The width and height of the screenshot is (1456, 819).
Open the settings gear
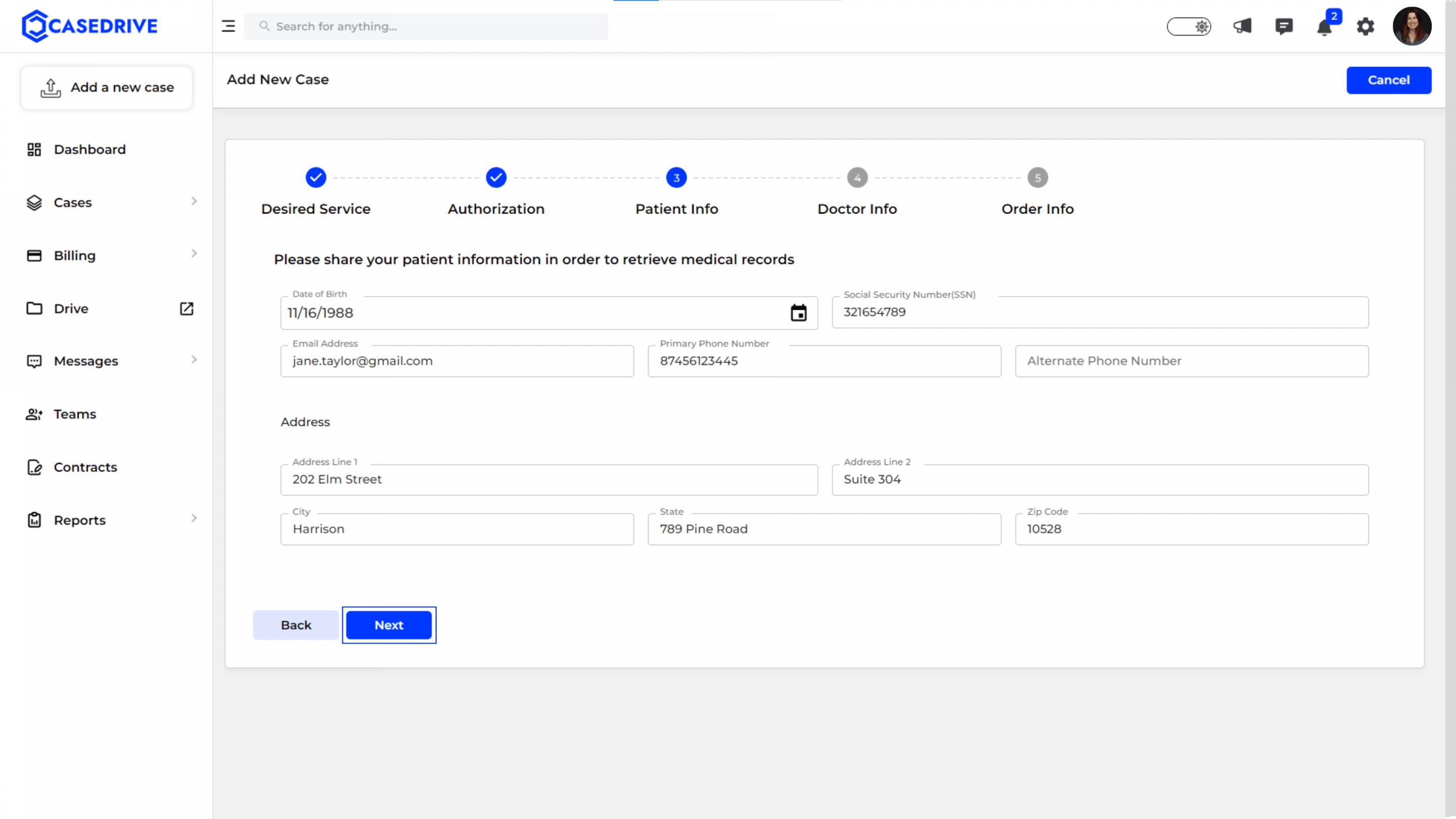tap(1366, 26)
